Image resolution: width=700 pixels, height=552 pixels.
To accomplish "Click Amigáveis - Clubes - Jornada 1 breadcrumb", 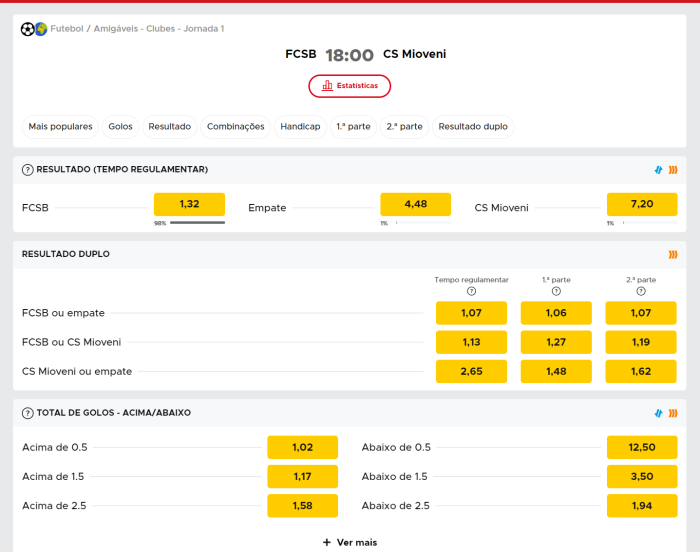I will point(158,29).
